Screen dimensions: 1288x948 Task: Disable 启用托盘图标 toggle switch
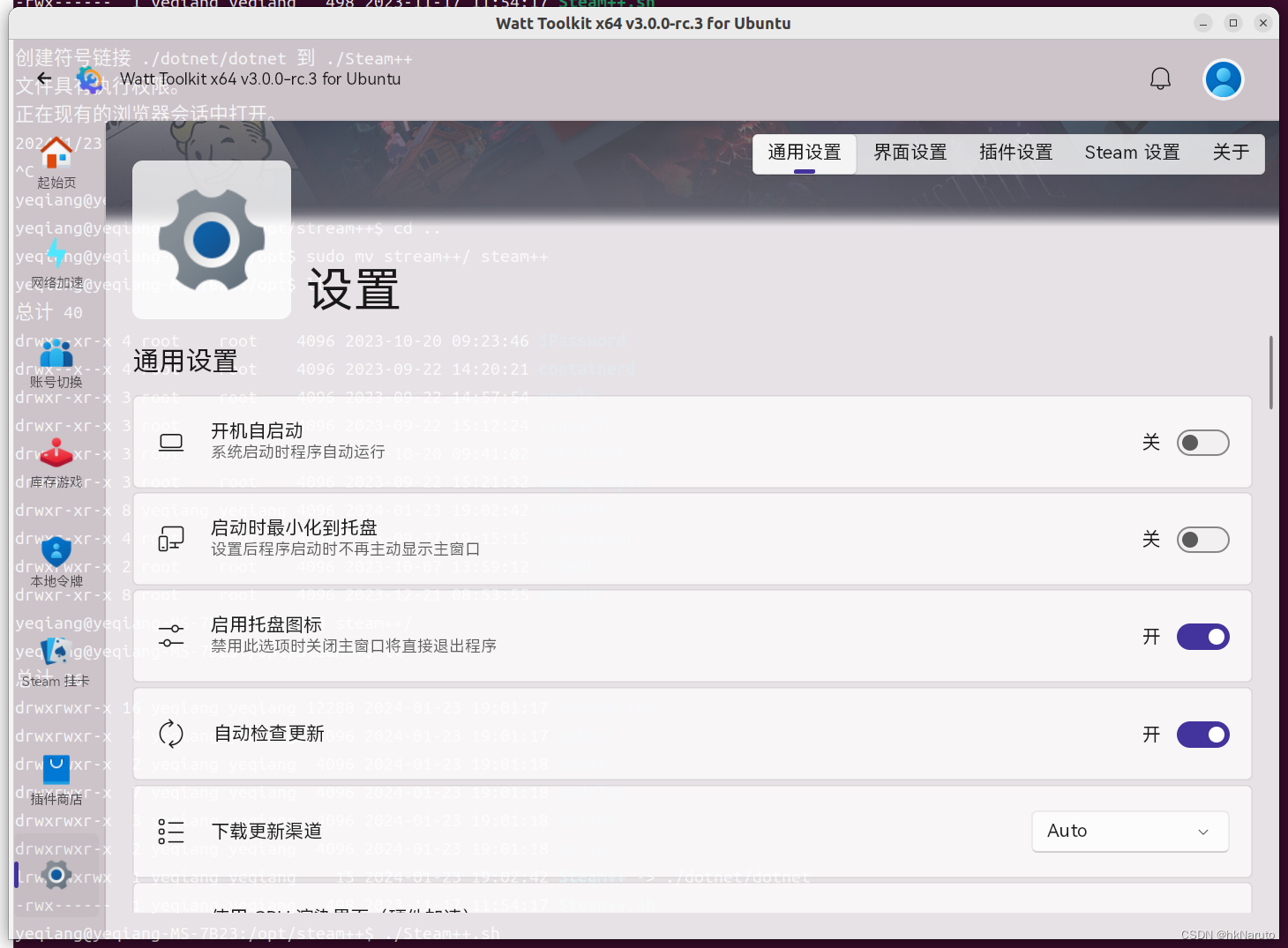[1203, 637]
